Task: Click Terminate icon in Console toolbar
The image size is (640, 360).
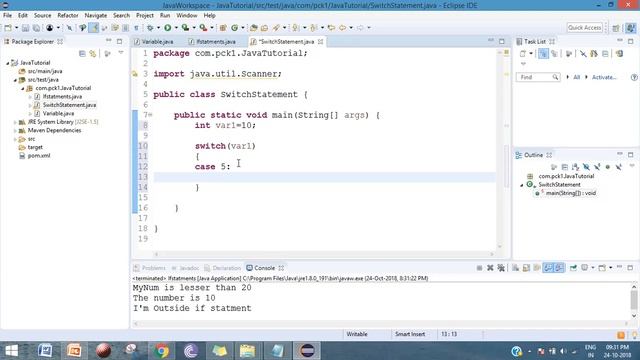Action: [479, 268]
